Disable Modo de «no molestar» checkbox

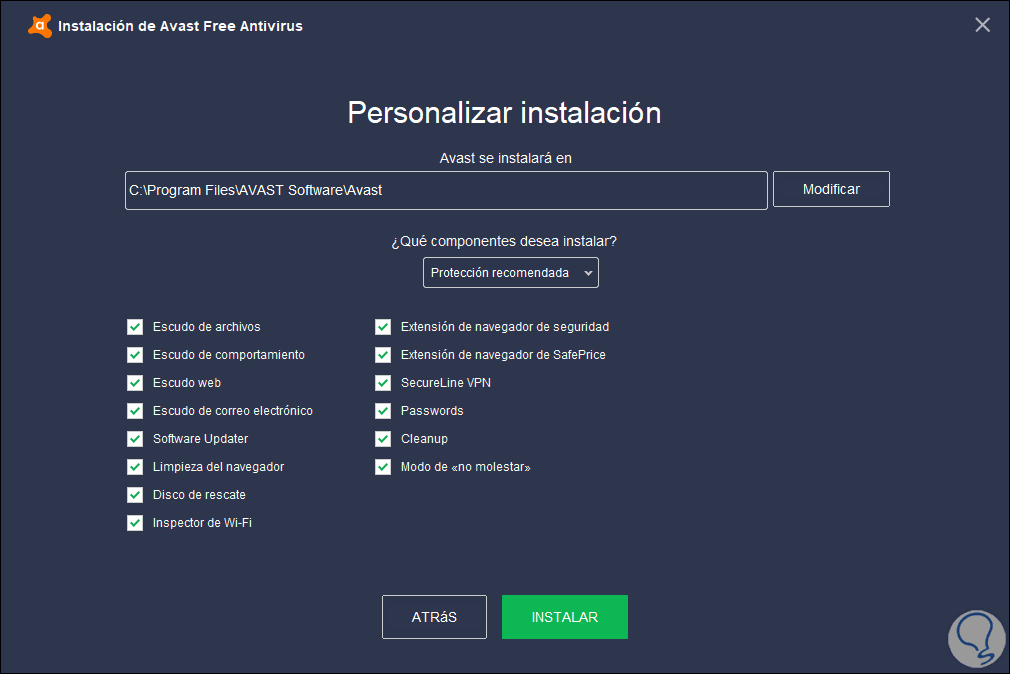point(383,467)
